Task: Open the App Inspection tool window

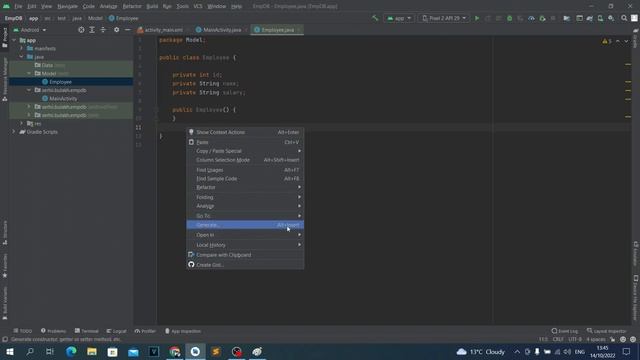Action: [x=183, y=331]
